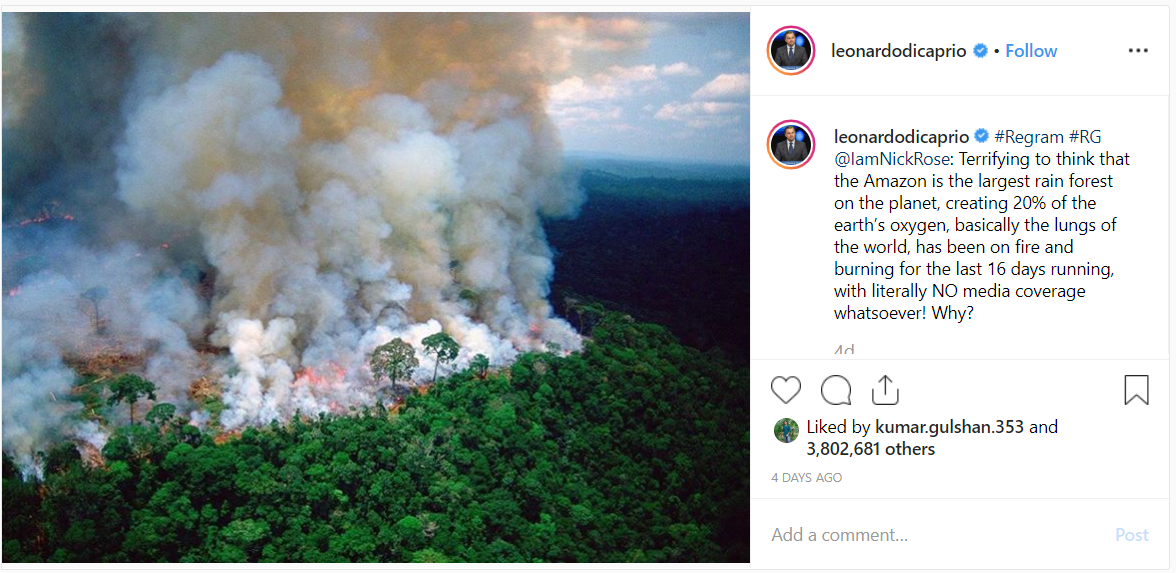Click the verified badge in the caption
This screenshot has height=573, width=1176.
[982, 137]
